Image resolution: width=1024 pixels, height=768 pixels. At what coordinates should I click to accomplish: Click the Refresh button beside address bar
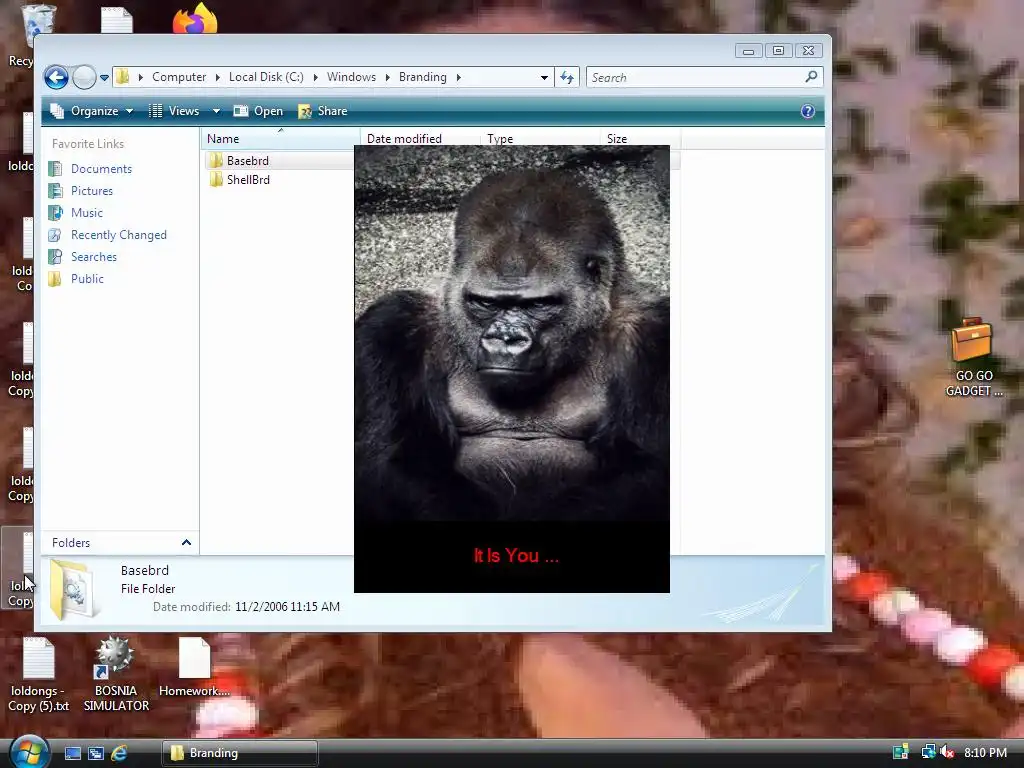(567, 78)
